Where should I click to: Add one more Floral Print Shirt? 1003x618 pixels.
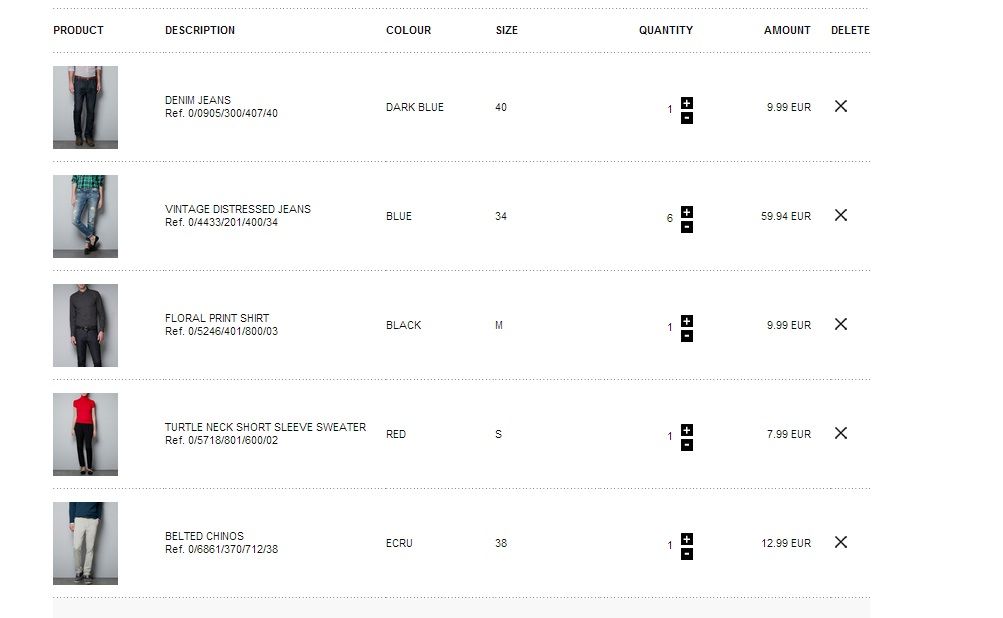point(687,321)
